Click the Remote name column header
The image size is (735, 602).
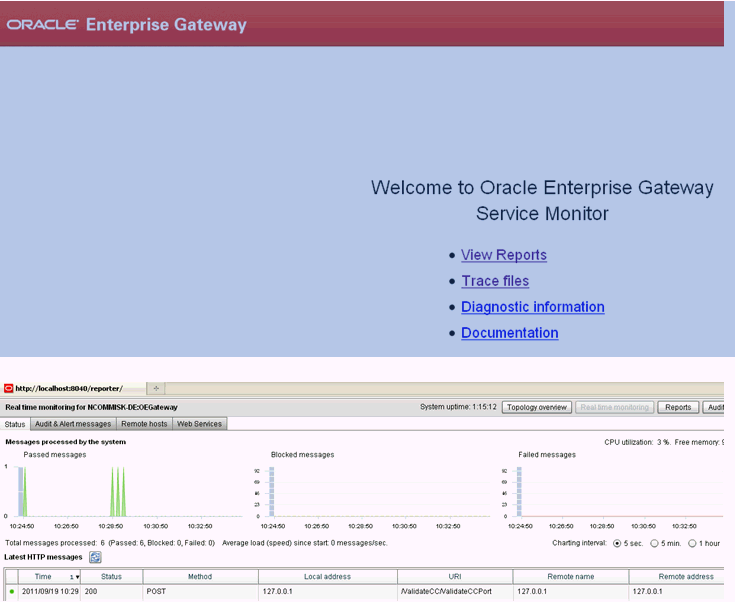coord(571,577)
